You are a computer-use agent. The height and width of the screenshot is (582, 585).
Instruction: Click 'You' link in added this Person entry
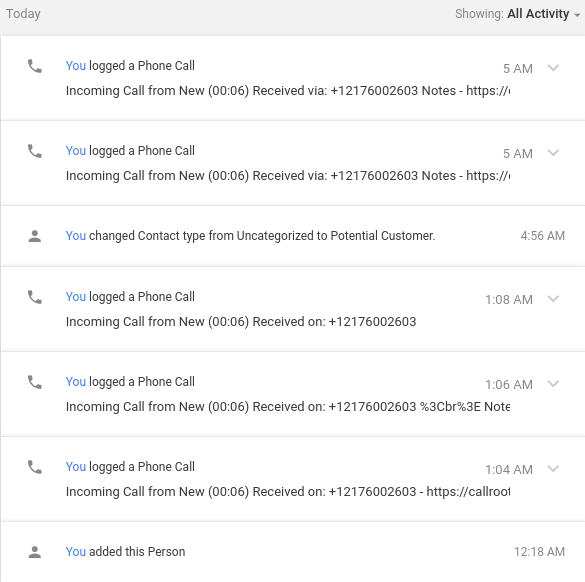point(76,552)
